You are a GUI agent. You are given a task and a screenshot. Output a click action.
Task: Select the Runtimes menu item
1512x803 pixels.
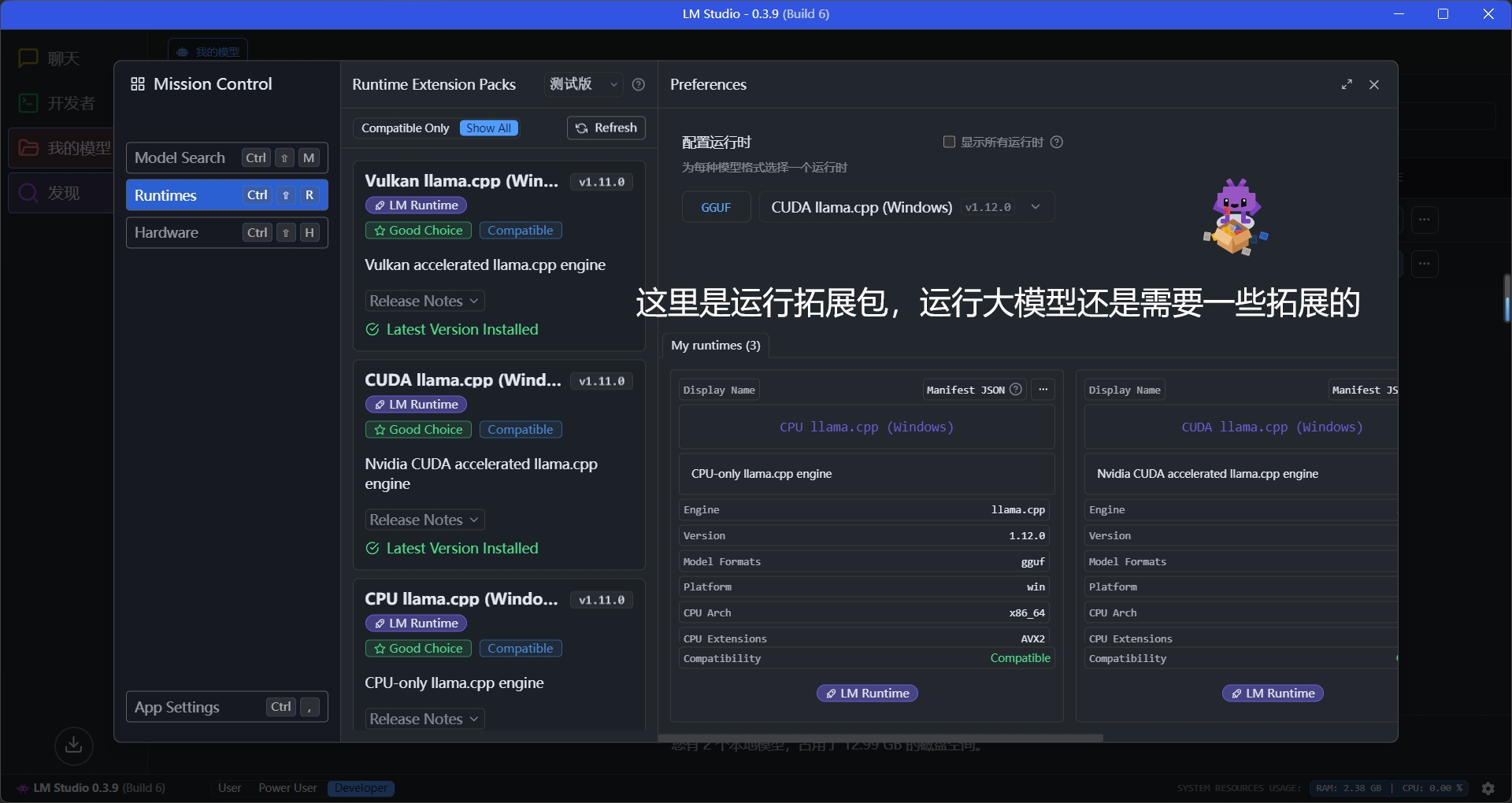pos(227,195)
